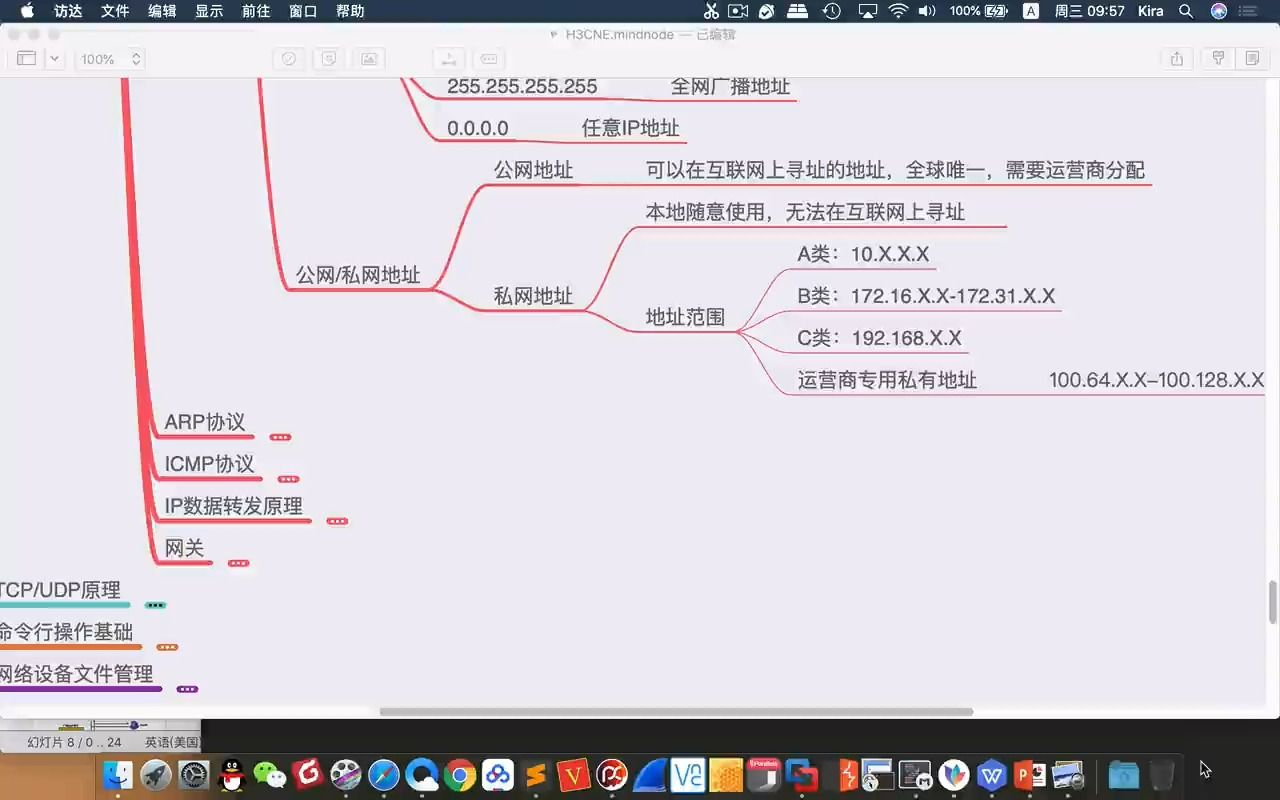Open Sublime Text icon in Dock
Viewport: 1280px width, 800px height.
point(536,775)
